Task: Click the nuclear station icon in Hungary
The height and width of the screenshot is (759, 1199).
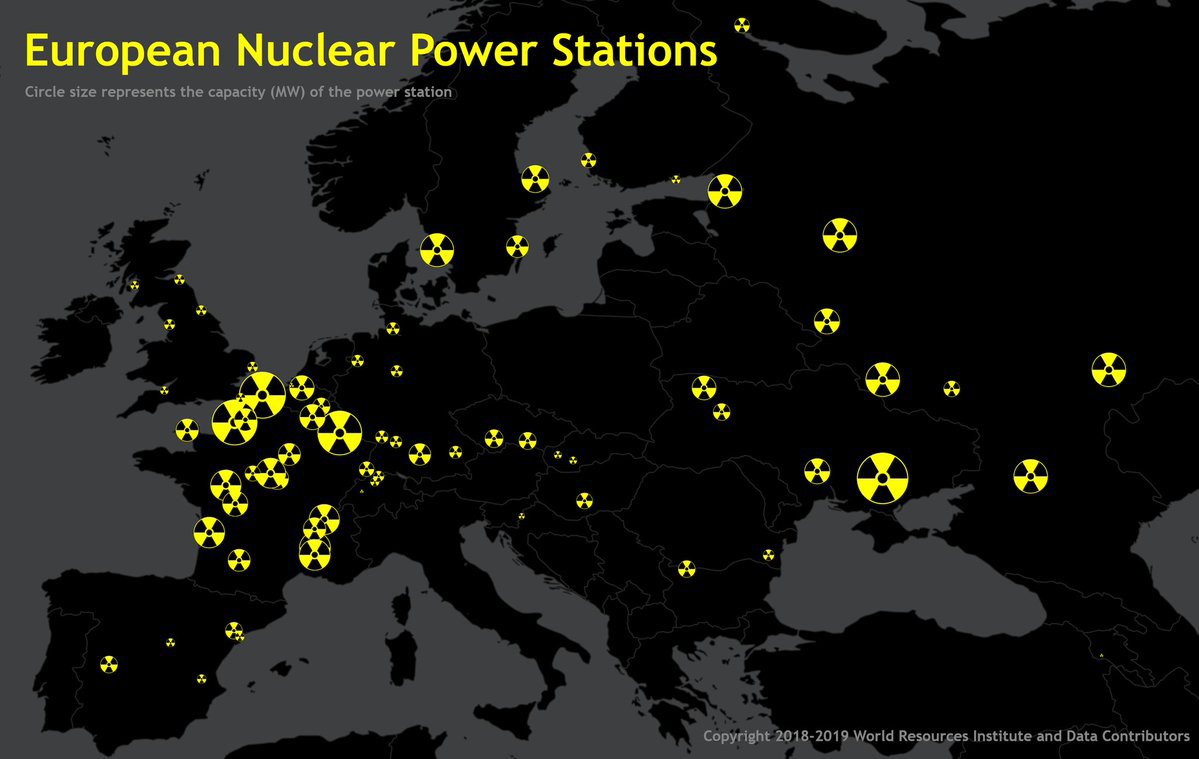Action: 584,500
